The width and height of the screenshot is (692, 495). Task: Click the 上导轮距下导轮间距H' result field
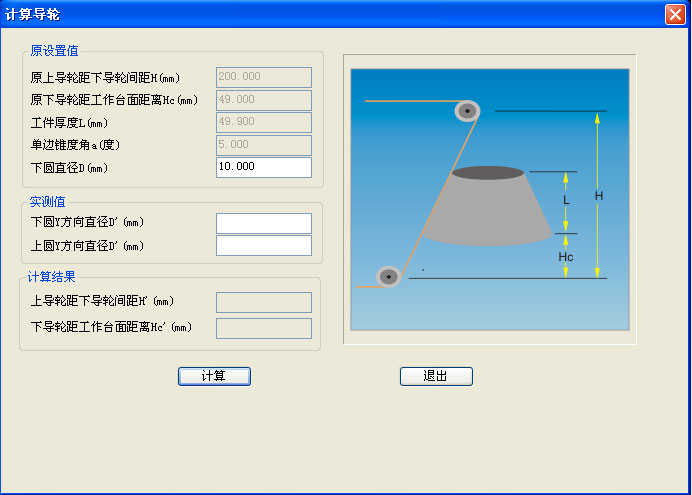263,302
